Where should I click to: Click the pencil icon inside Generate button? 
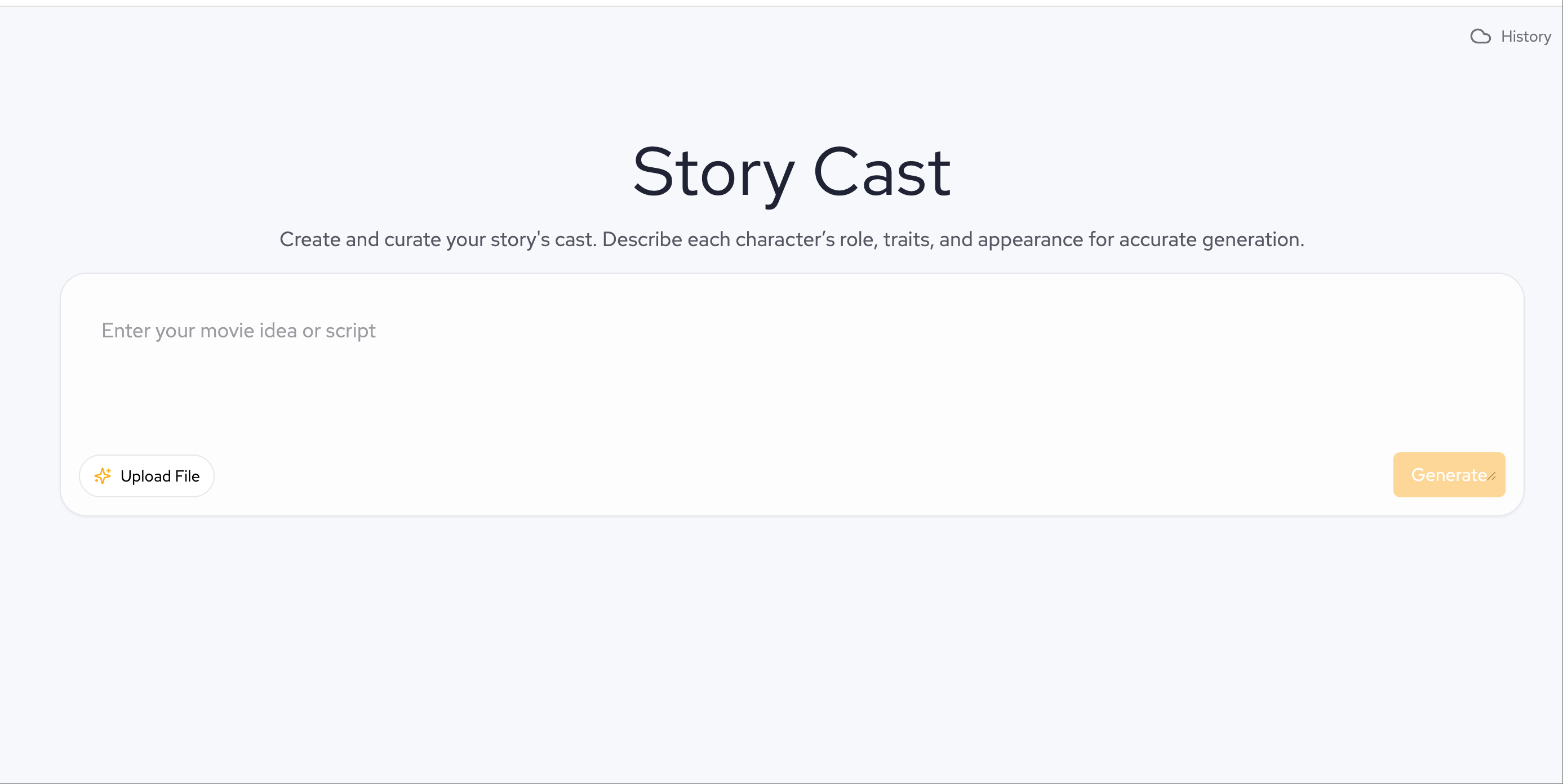pyautogui.click(x=1491, y=476)
